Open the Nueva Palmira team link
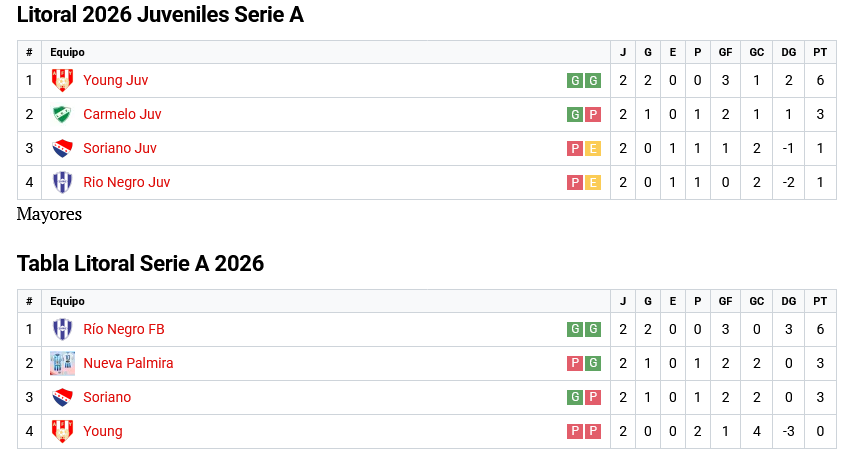Screen dimensions: 858x463 128,364
